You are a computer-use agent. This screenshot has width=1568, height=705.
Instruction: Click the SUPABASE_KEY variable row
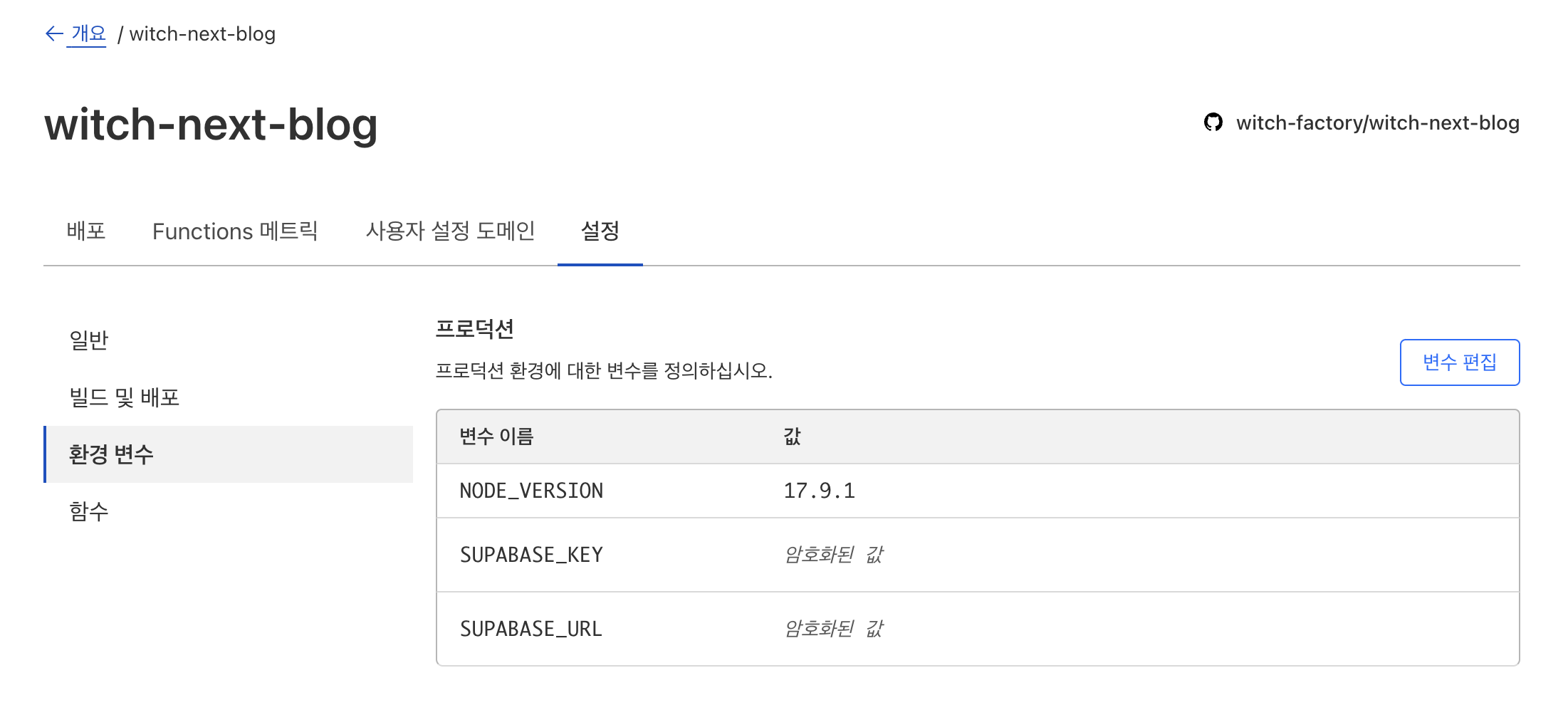coord(531,555)
